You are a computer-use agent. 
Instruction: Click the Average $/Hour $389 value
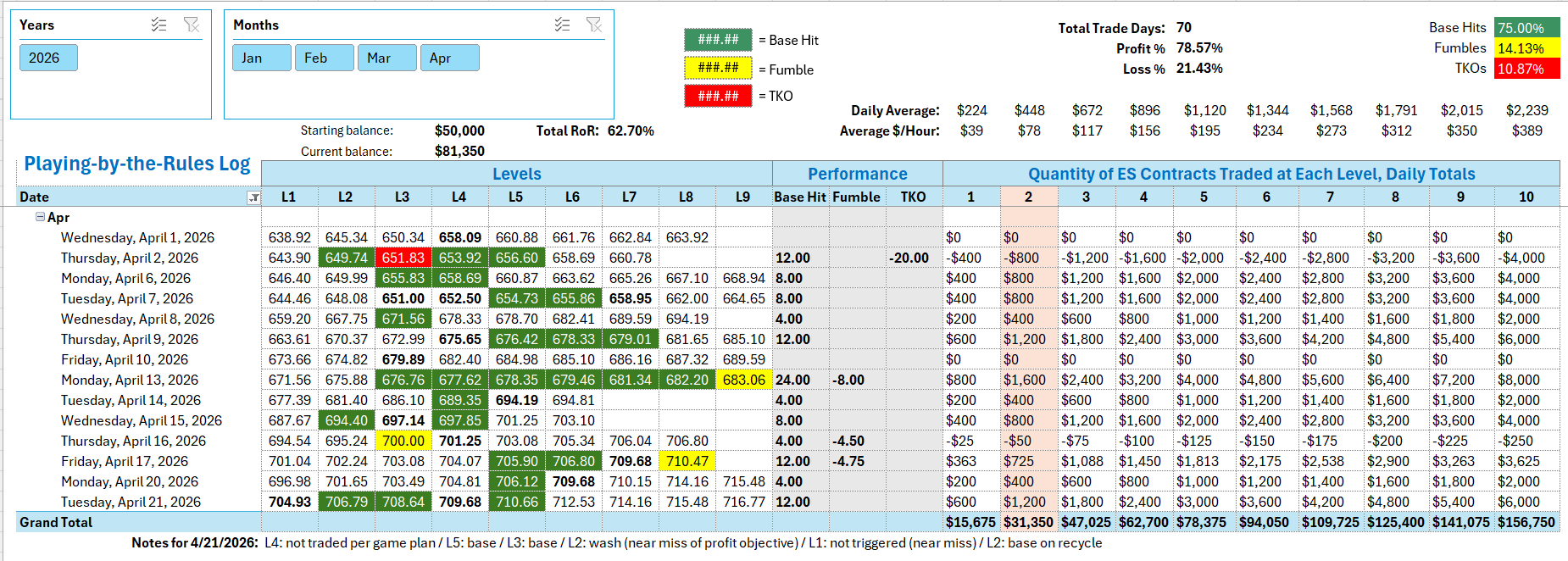[x=1527, y=131]
